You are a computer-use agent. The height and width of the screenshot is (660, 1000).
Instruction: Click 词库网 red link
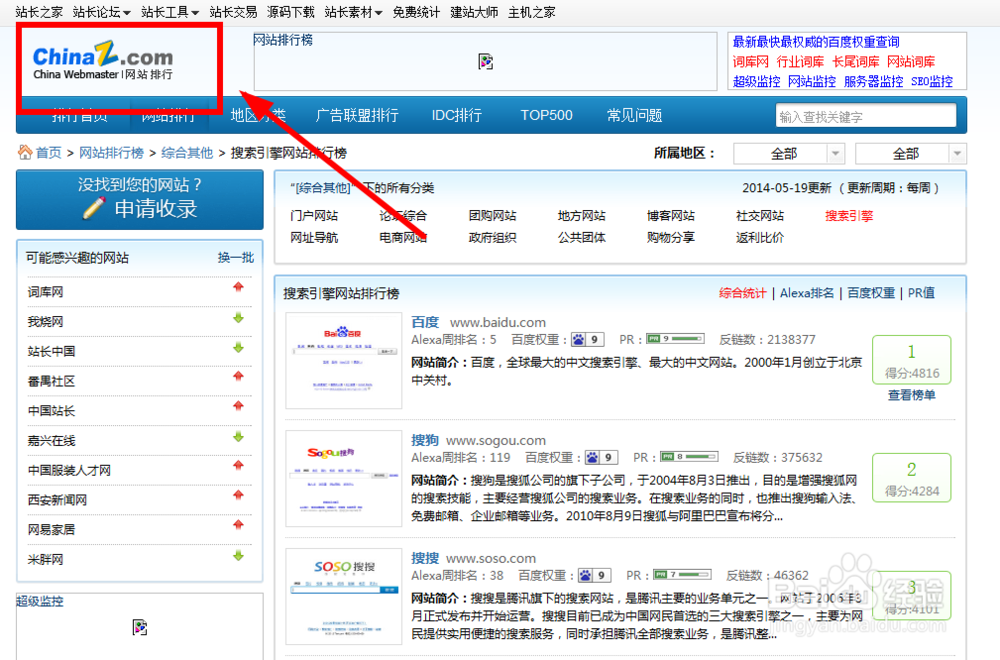751,62
